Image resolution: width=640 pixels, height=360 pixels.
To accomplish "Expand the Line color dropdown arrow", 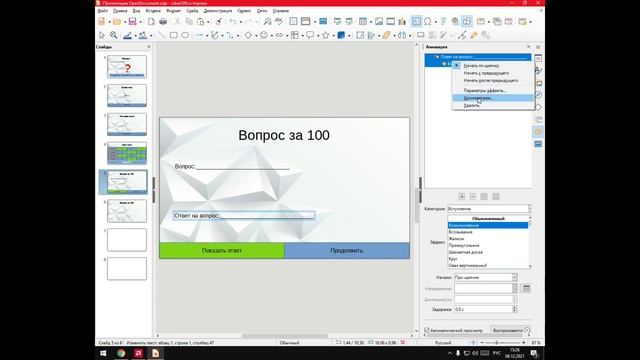I will point(136,36).
